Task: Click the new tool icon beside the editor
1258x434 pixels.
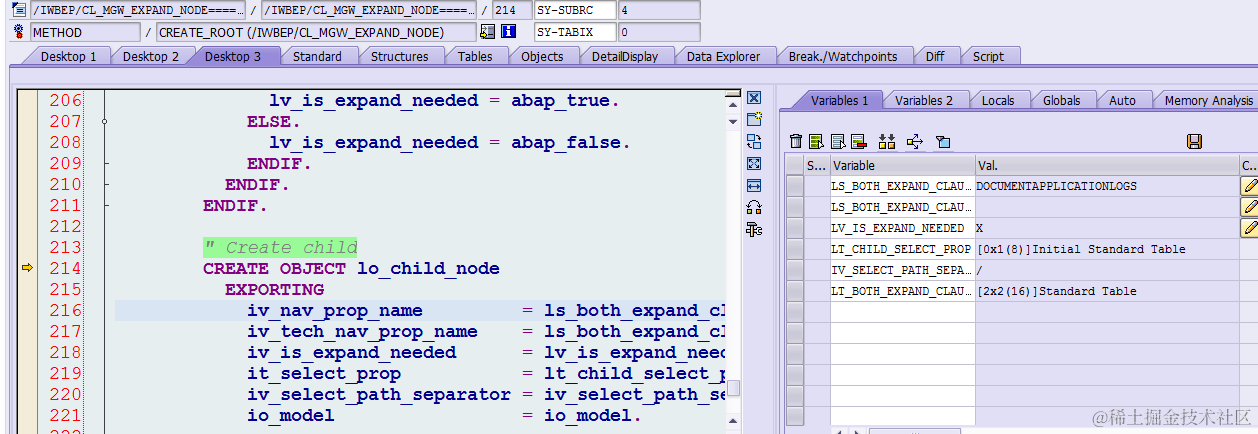Action: [x=754, y=120]
